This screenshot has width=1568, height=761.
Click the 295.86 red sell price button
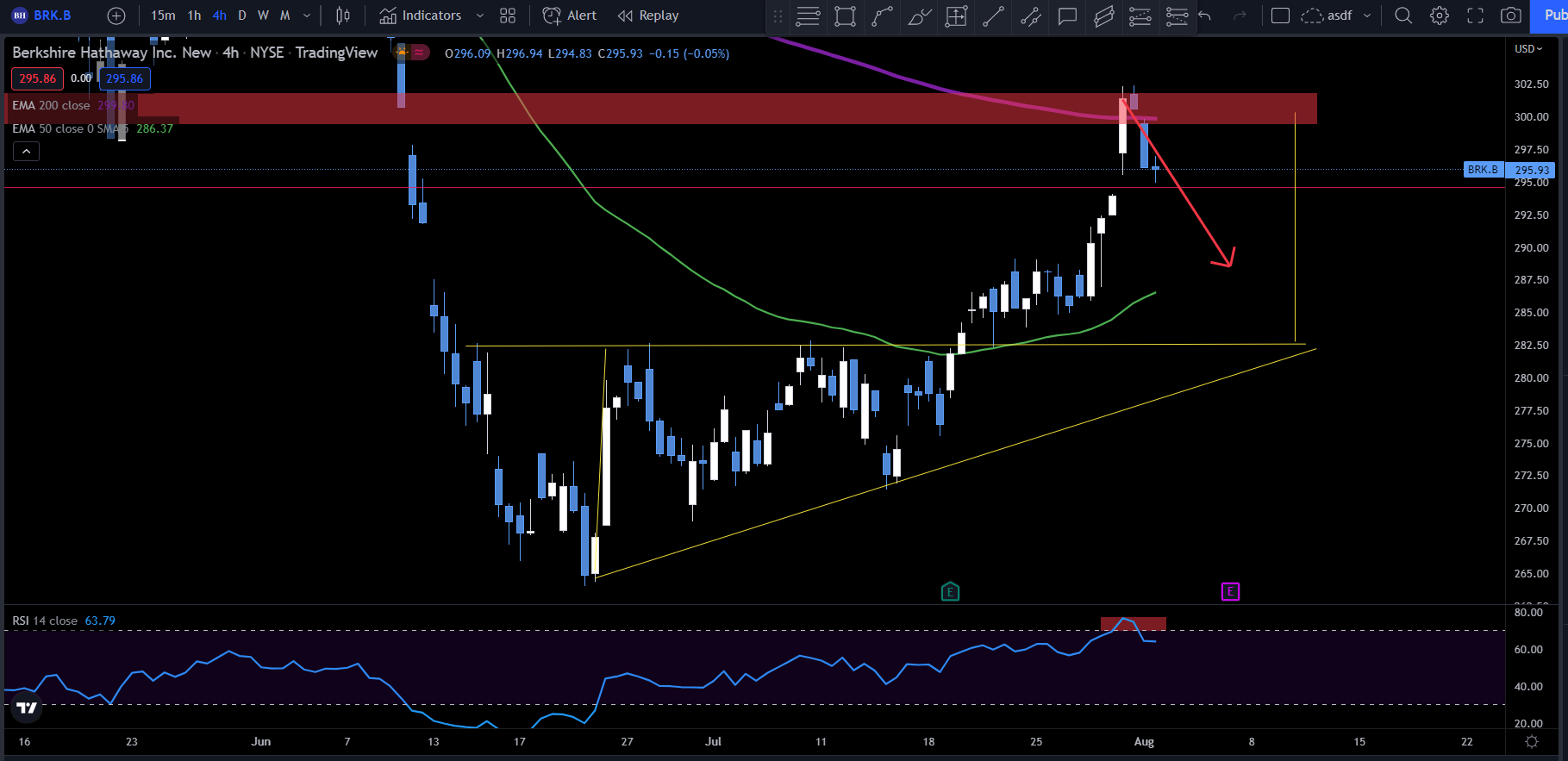37,78
